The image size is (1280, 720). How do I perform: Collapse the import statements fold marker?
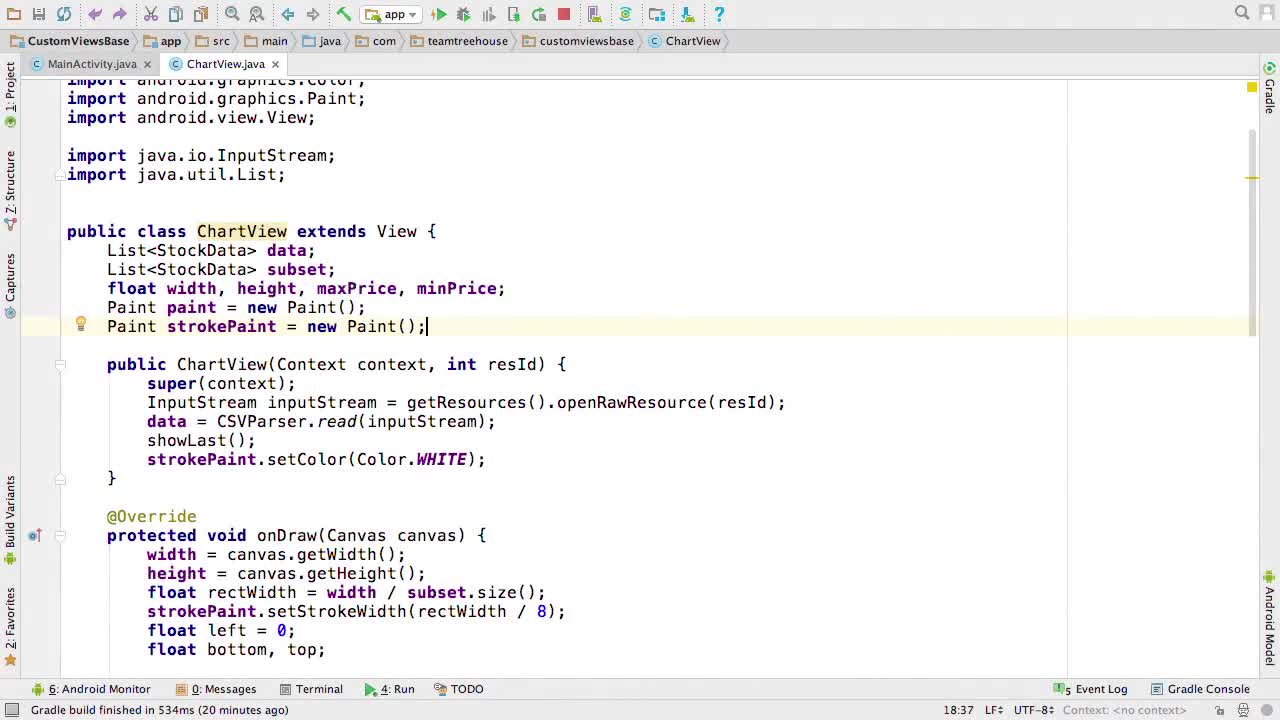coord(60,175)
